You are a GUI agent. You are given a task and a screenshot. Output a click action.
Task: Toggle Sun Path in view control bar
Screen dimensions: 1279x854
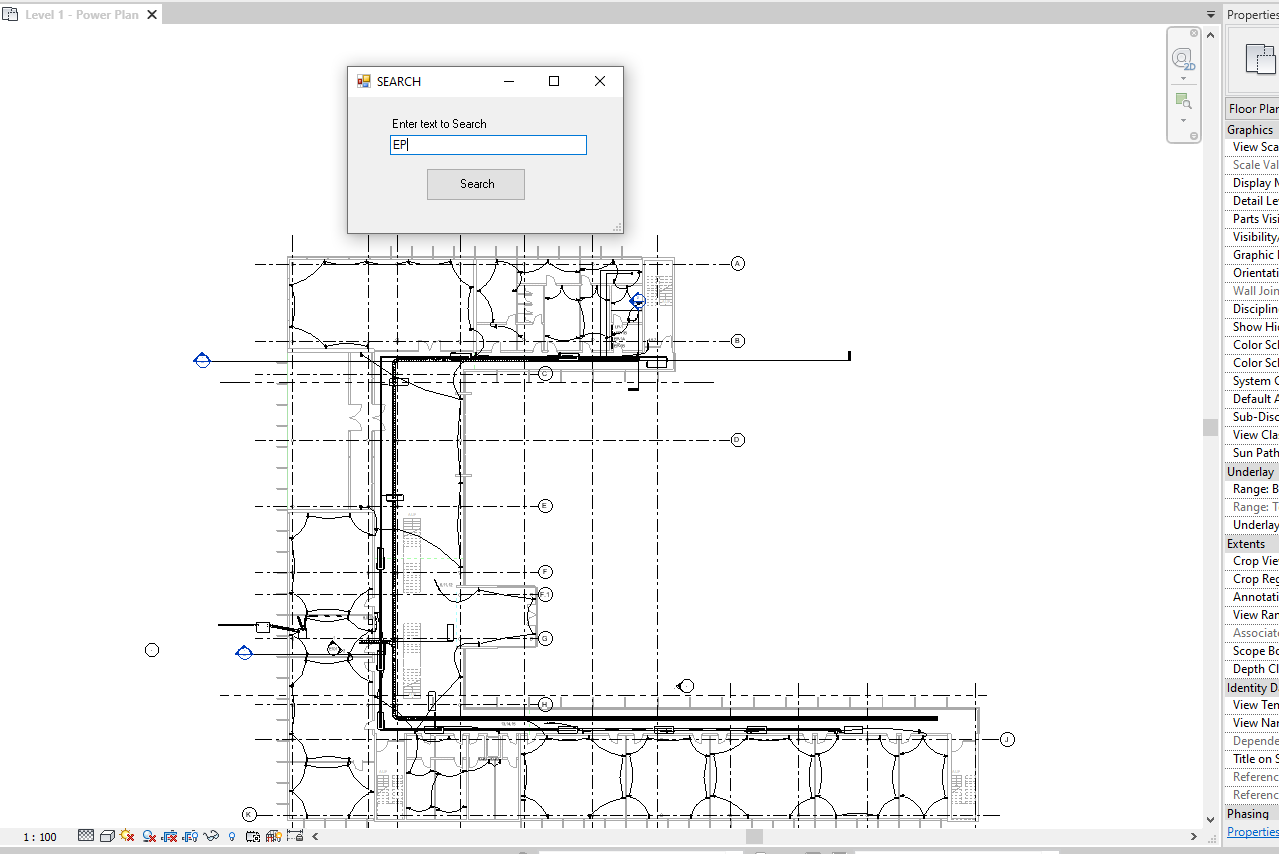(x=127, y=836)
